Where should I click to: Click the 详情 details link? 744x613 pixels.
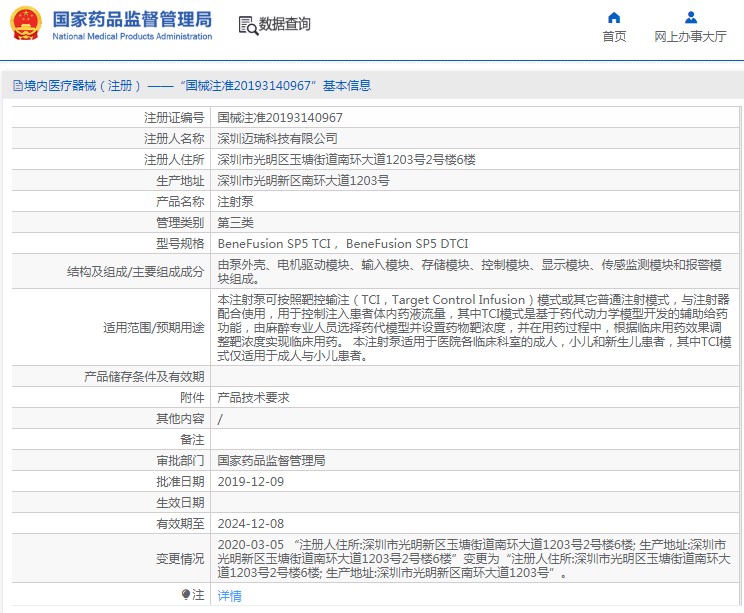pos(230,595)
